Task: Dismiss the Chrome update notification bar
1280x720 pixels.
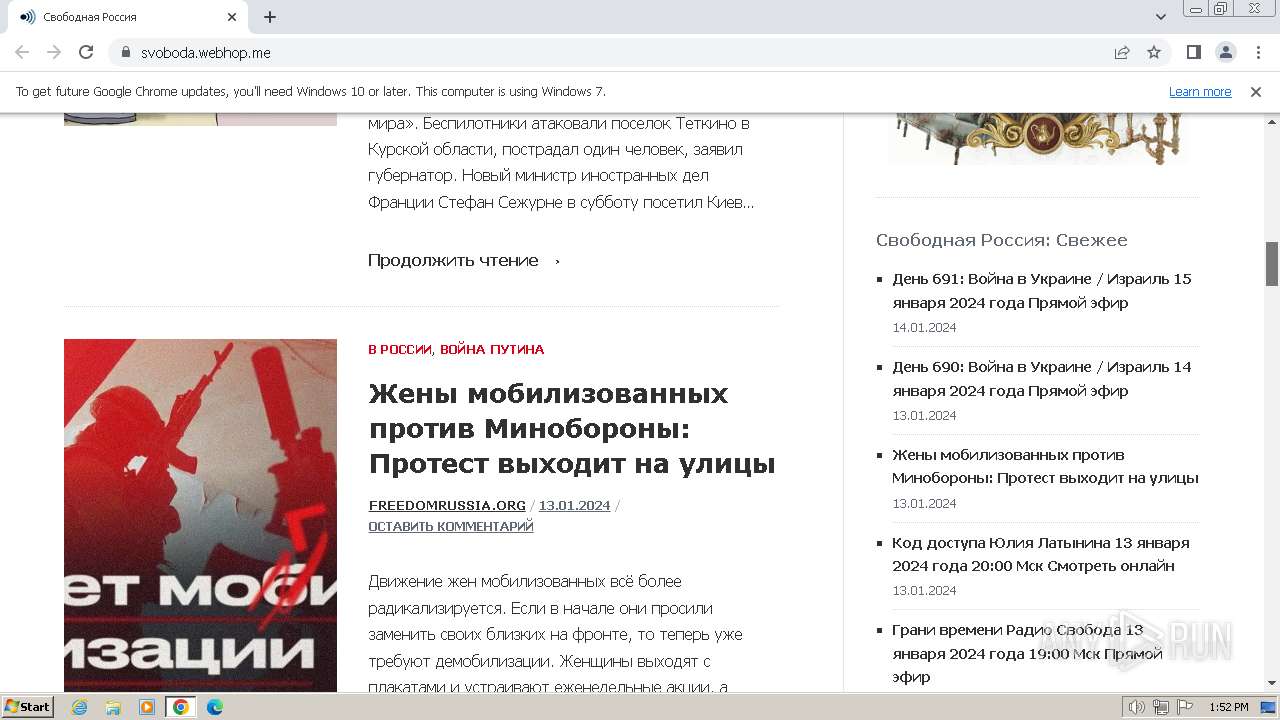Action: [1256, 92]
